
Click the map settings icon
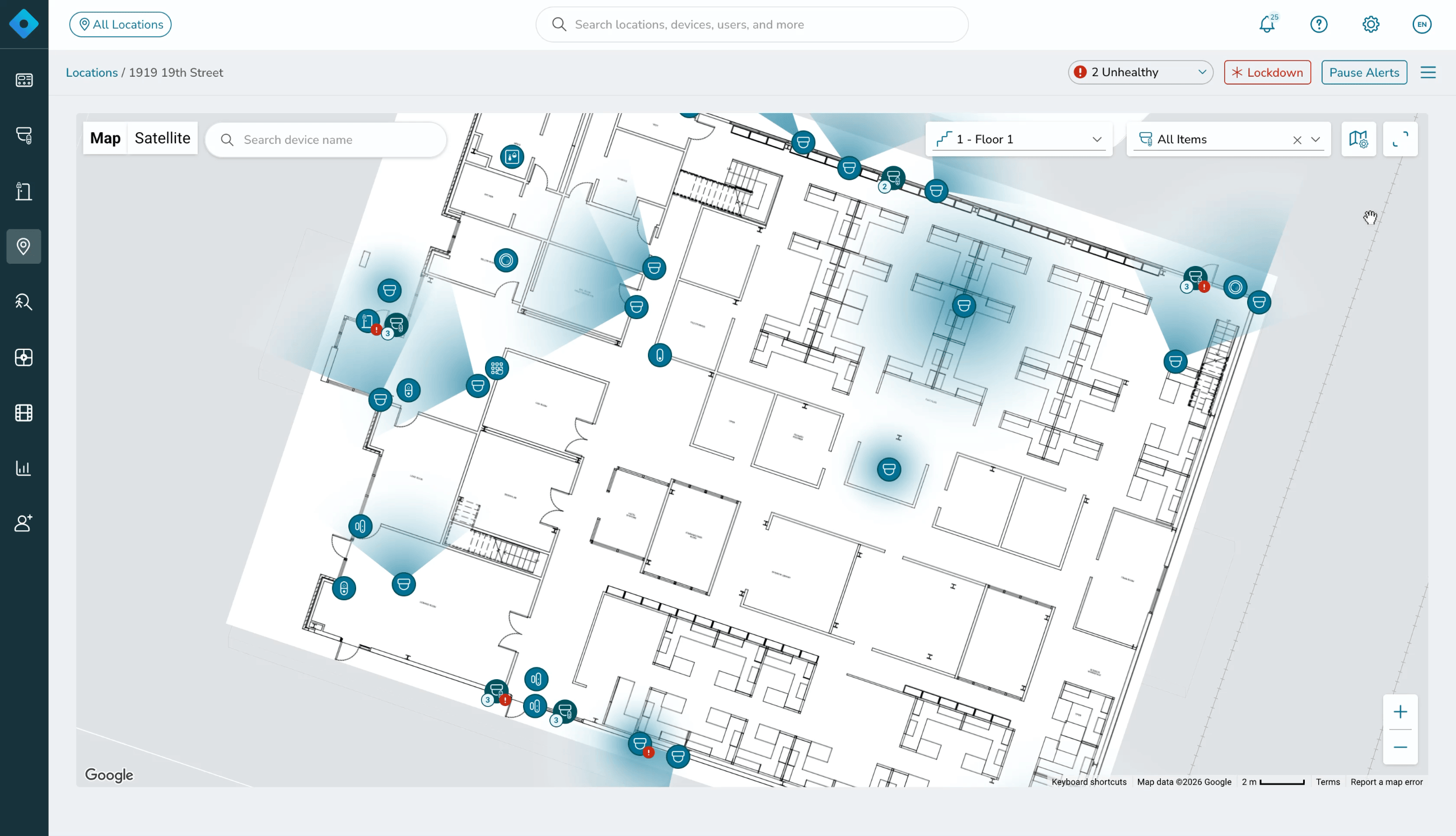(x=1359, y=139)
